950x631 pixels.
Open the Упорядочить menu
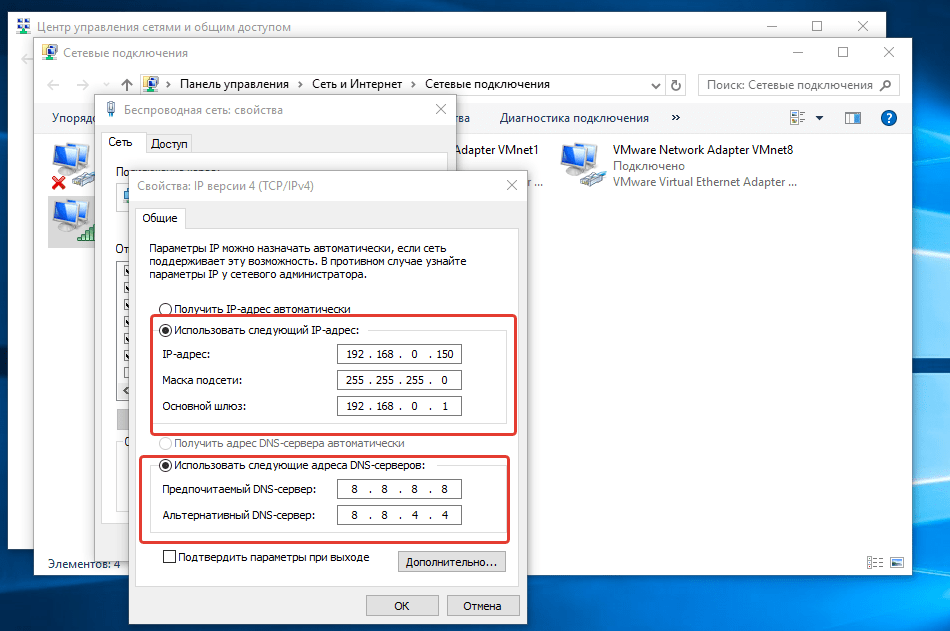tap(73, 118)
